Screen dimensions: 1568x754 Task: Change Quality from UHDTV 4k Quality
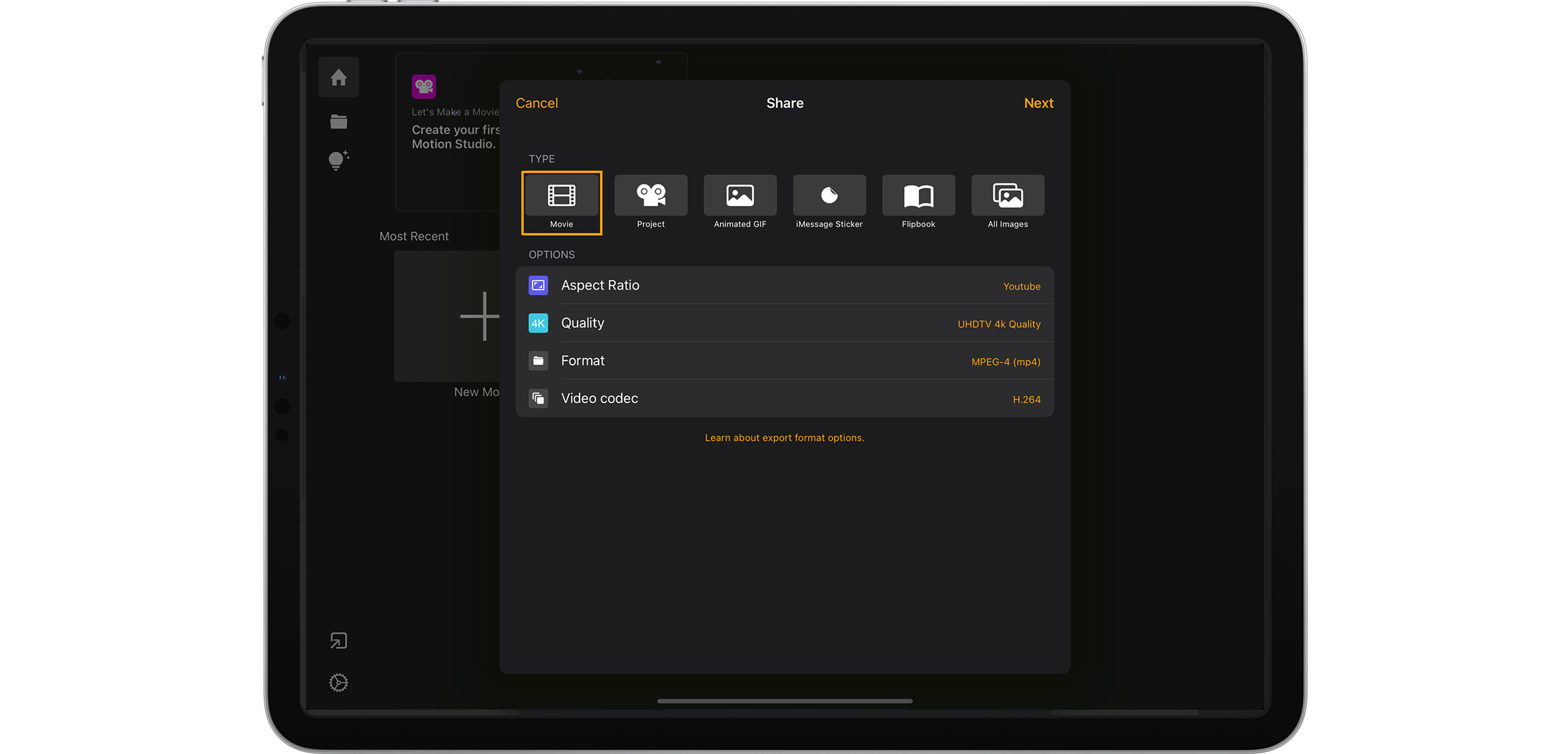pyautogui.click(x=999, y=324)
